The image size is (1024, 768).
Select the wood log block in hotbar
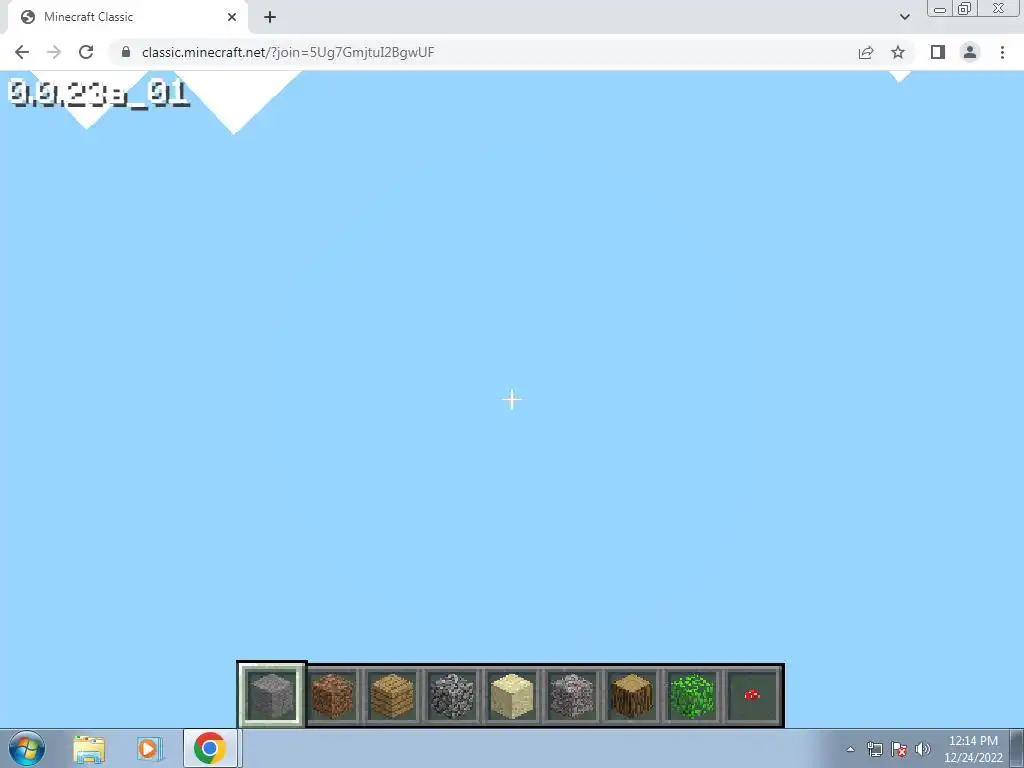(632, 695)
